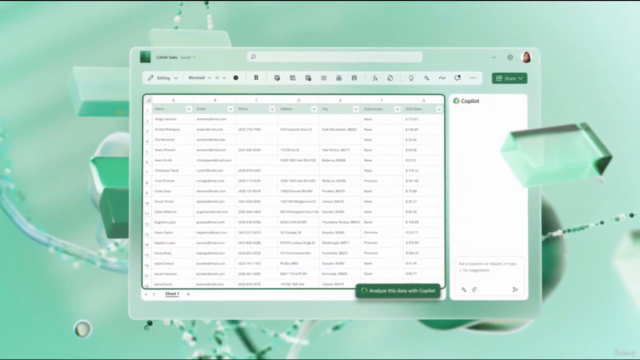Viewport: 640px width, 360px height.
Task: Click the draw pen icon after lightbulb
Action: (427, 78)
